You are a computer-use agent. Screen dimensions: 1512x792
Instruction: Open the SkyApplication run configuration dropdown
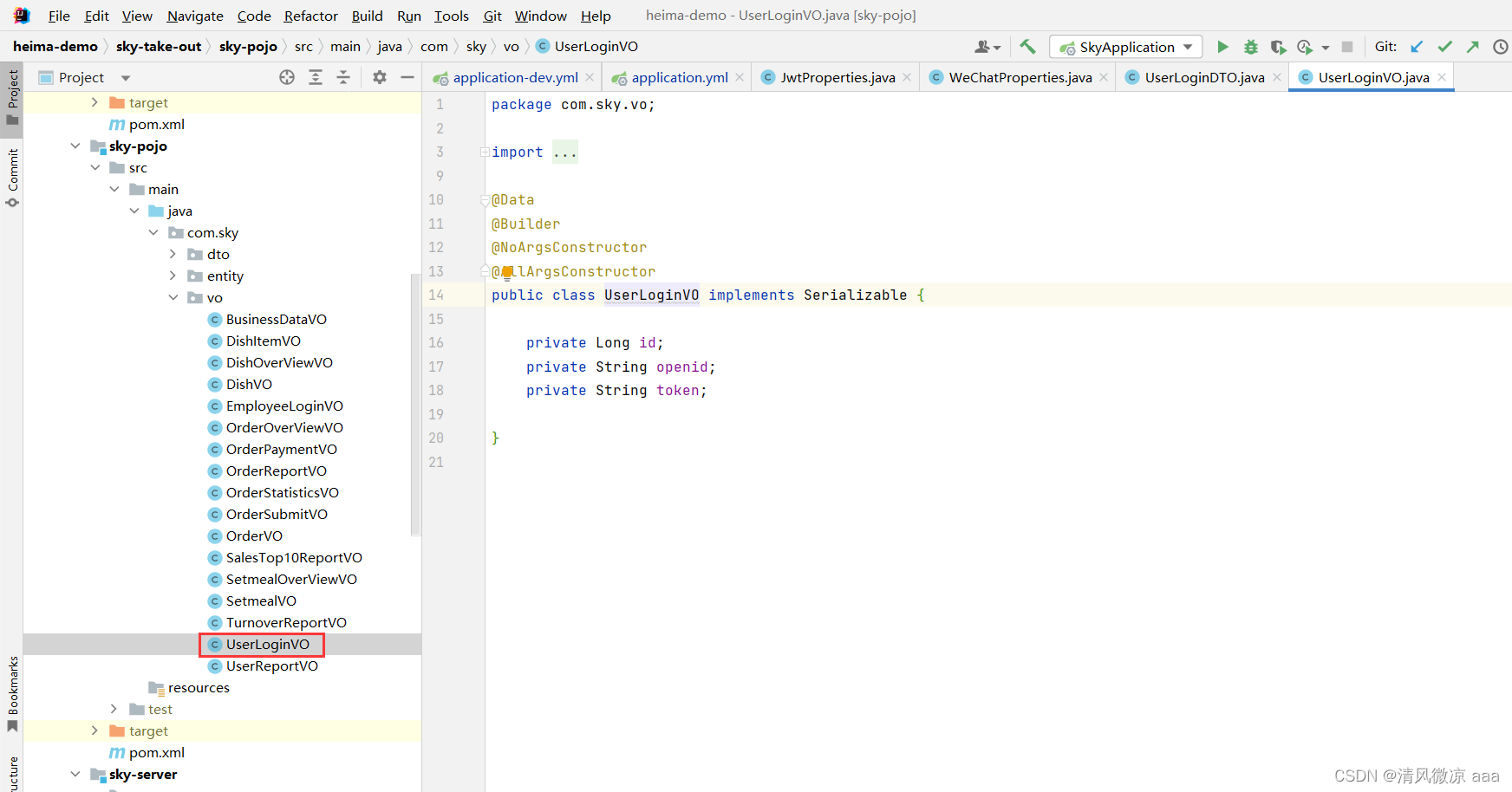pos(1125,47)
